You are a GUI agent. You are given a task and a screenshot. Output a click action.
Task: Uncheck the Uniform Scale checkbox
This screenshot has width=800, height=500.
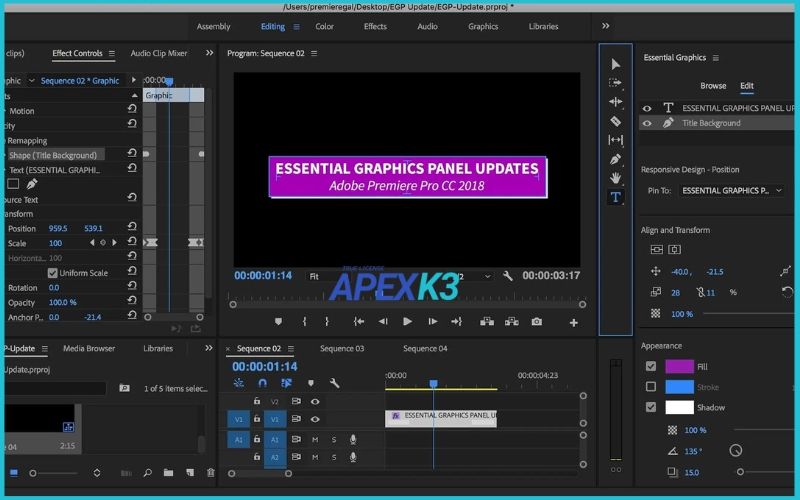click(52, 273)
